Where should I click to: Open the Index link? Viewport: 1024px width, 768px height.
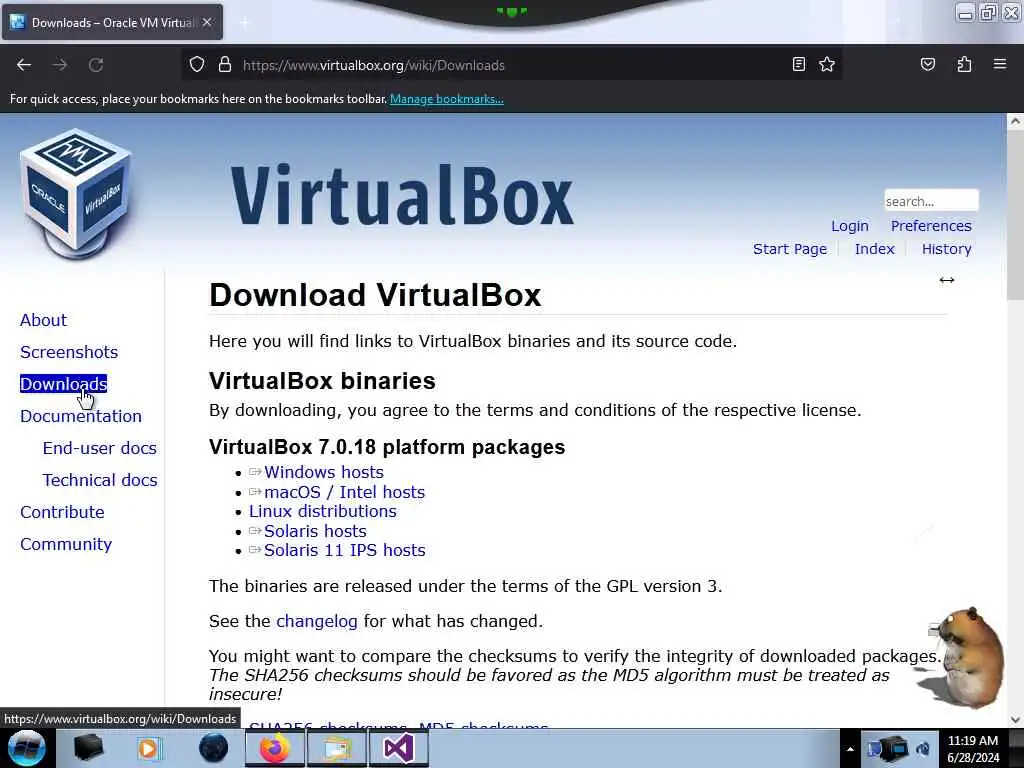pos(874,249)
